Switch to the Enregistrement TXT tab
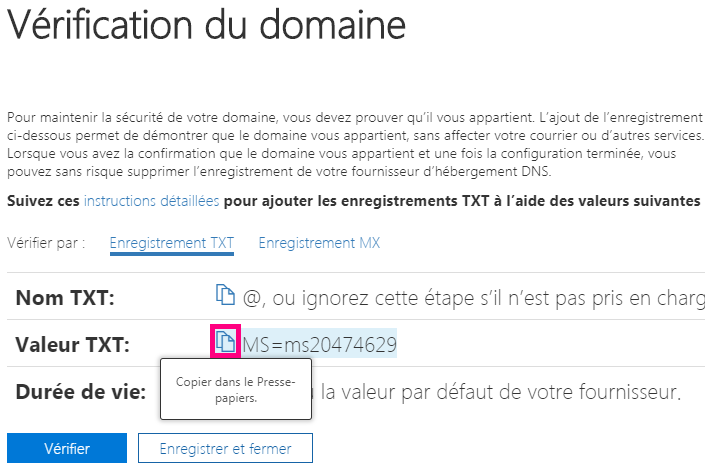The image size is (705, 467). (171, 243)
